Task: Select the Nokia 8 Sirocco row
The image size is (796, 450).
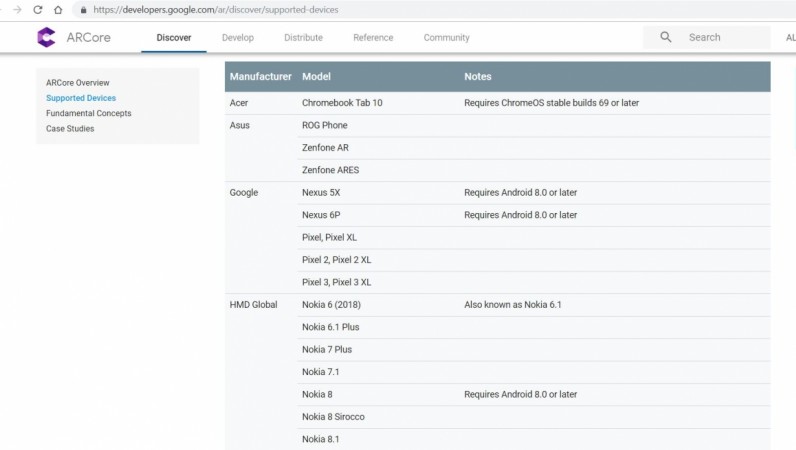Action: point(534,417)
